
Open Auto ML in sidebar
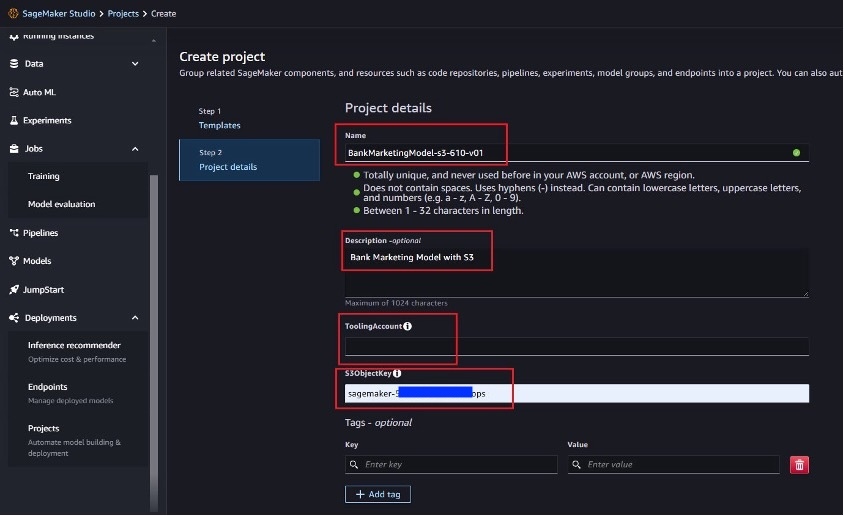coord(39,92)
